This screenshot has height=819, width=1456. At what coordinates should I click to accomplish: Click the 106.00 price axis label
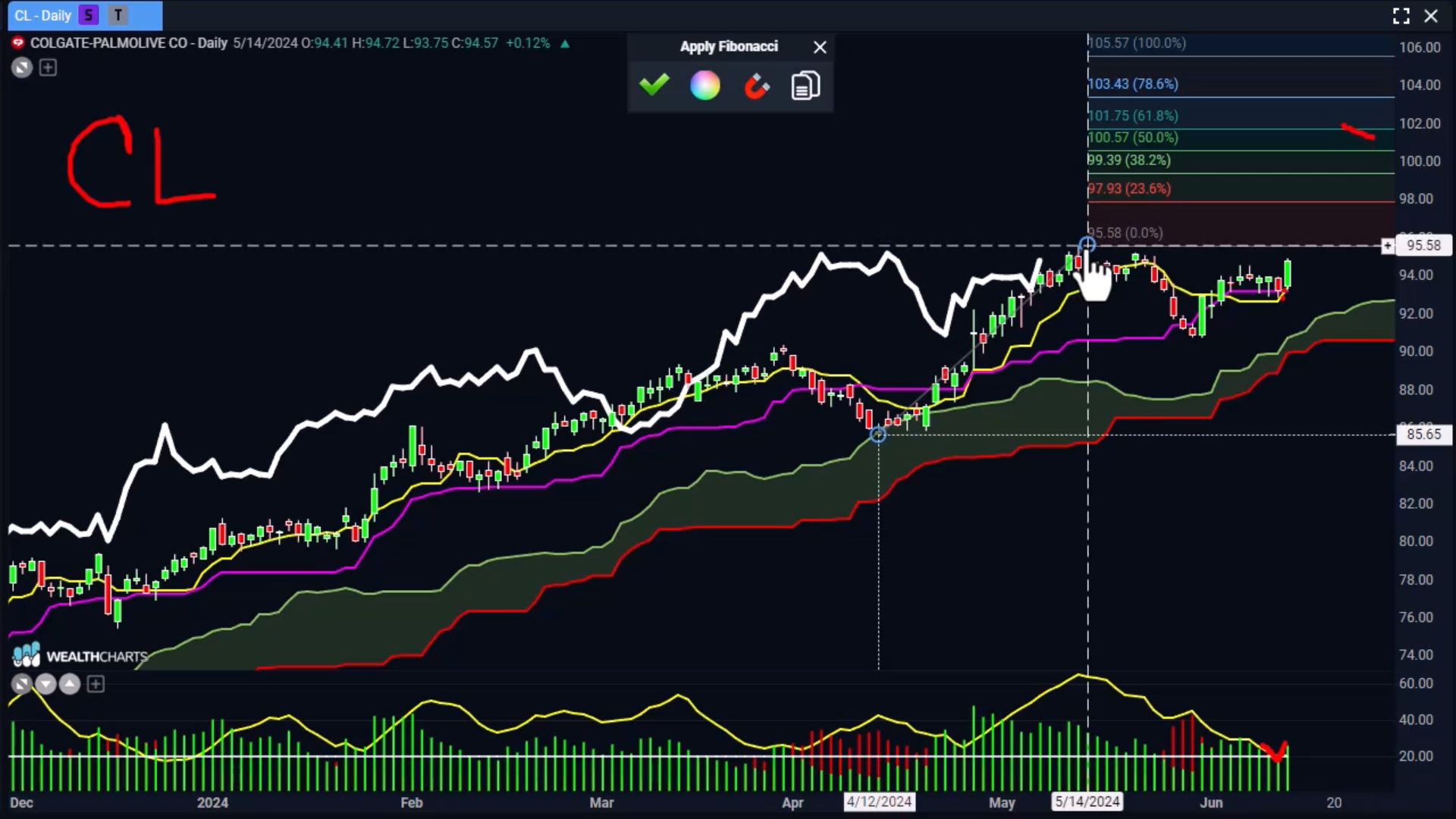coord(1420,47)
